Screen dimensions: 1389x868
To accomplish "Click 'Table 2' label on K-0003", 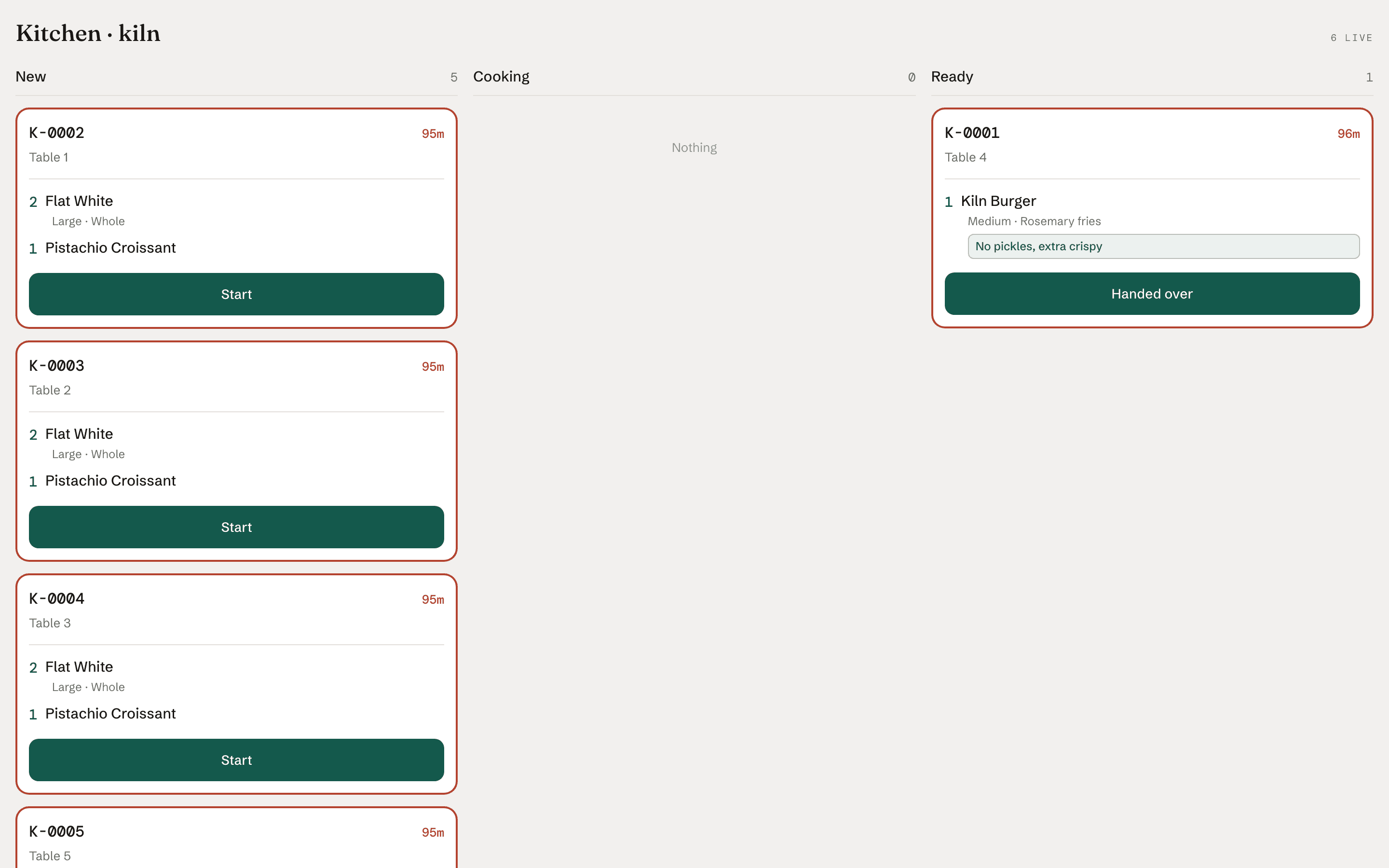I will [x=50, y=391].
